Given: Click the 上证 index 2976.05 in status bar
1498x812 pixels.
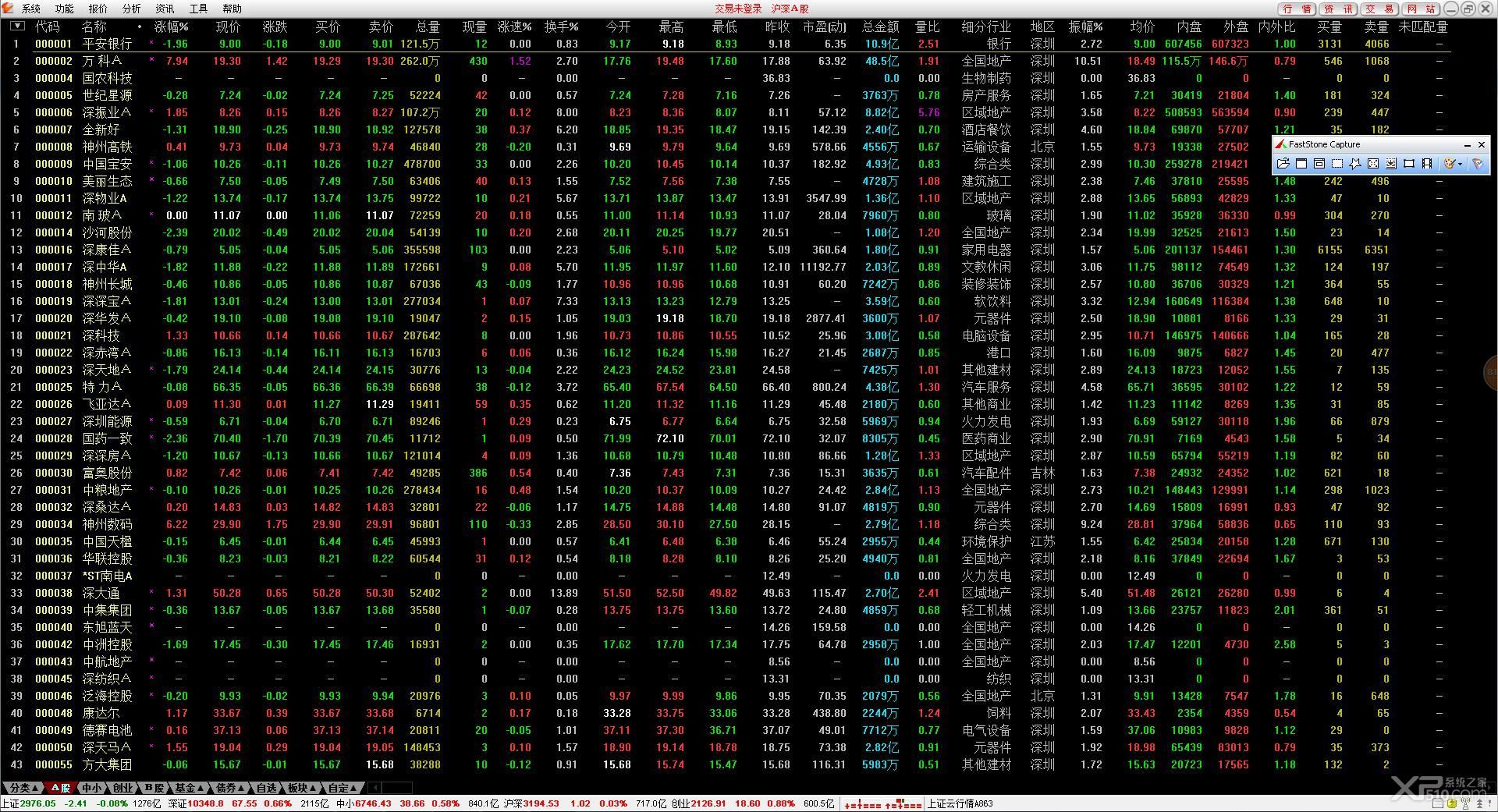Looking at the screenshot, I should click(29, 803).
